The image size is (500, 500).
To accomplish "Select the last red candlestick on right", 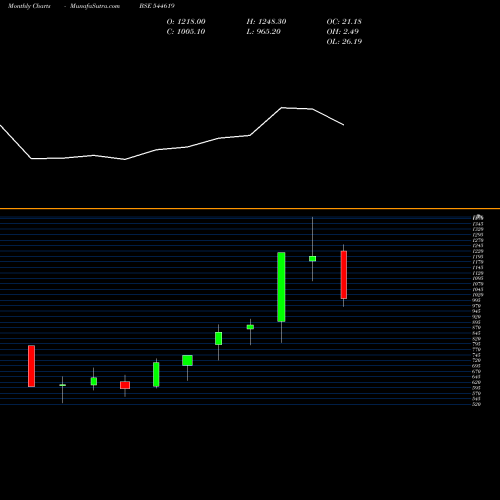I will point(344,275).
